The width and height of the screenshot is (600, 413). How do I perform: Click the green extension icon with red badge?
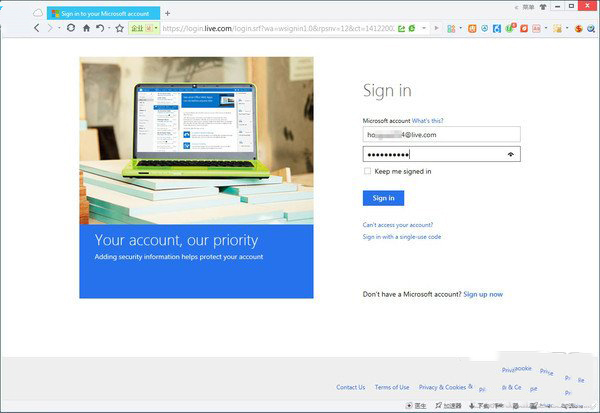coord(510,28)
